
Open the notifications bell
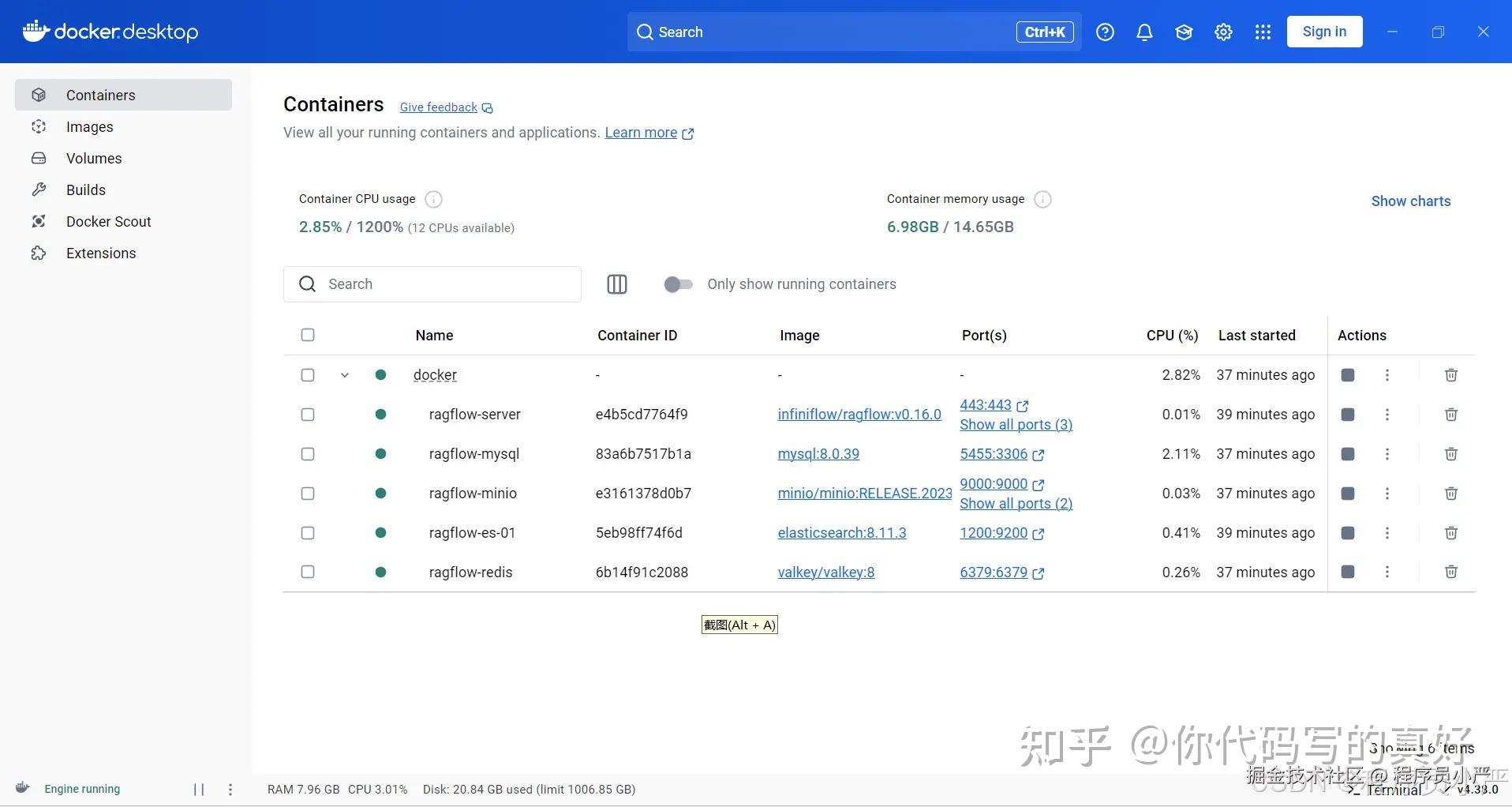coord(1144,32)
